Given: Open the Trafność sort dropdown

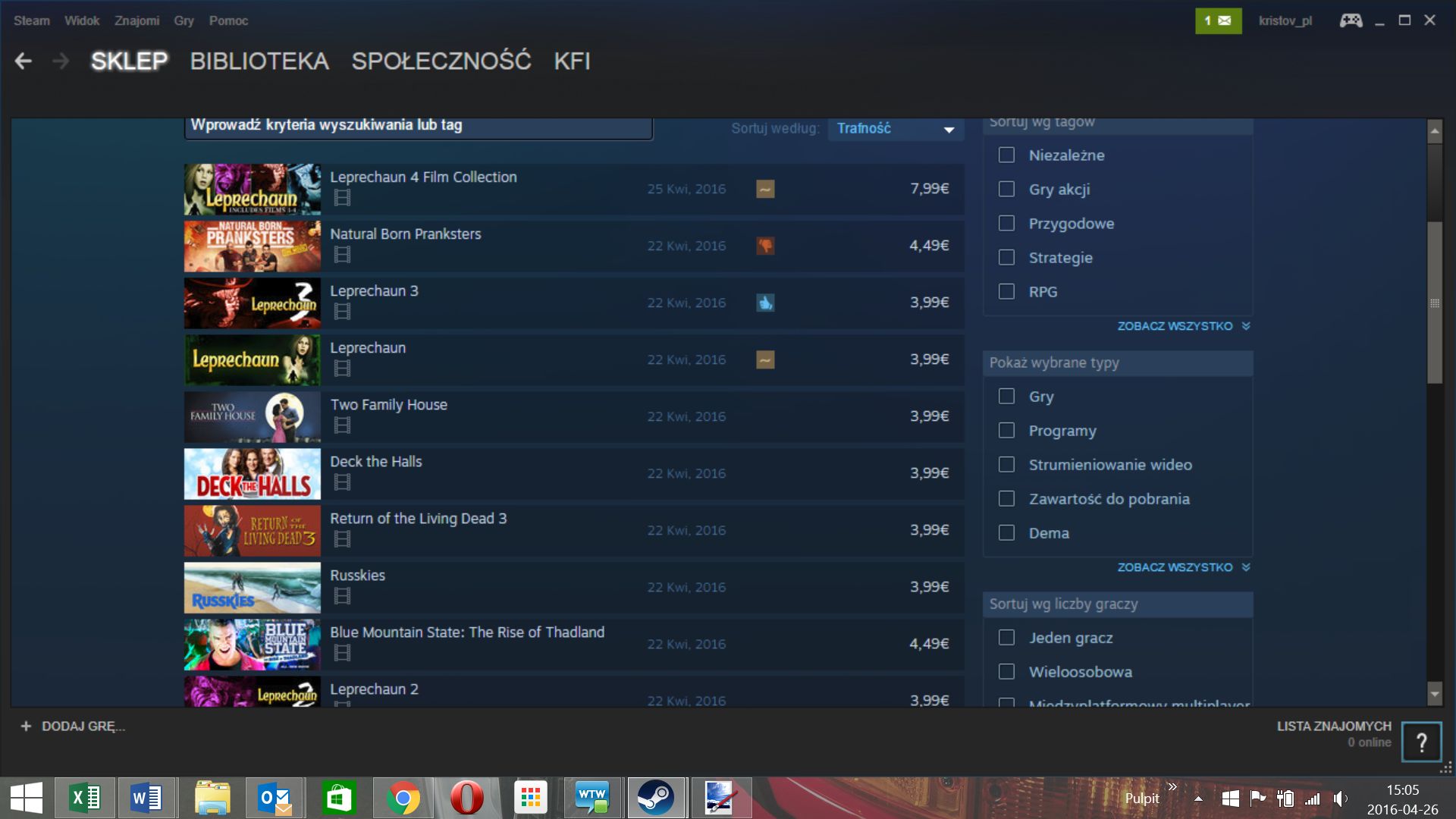Looking at the screenshot, I should 895,129.
